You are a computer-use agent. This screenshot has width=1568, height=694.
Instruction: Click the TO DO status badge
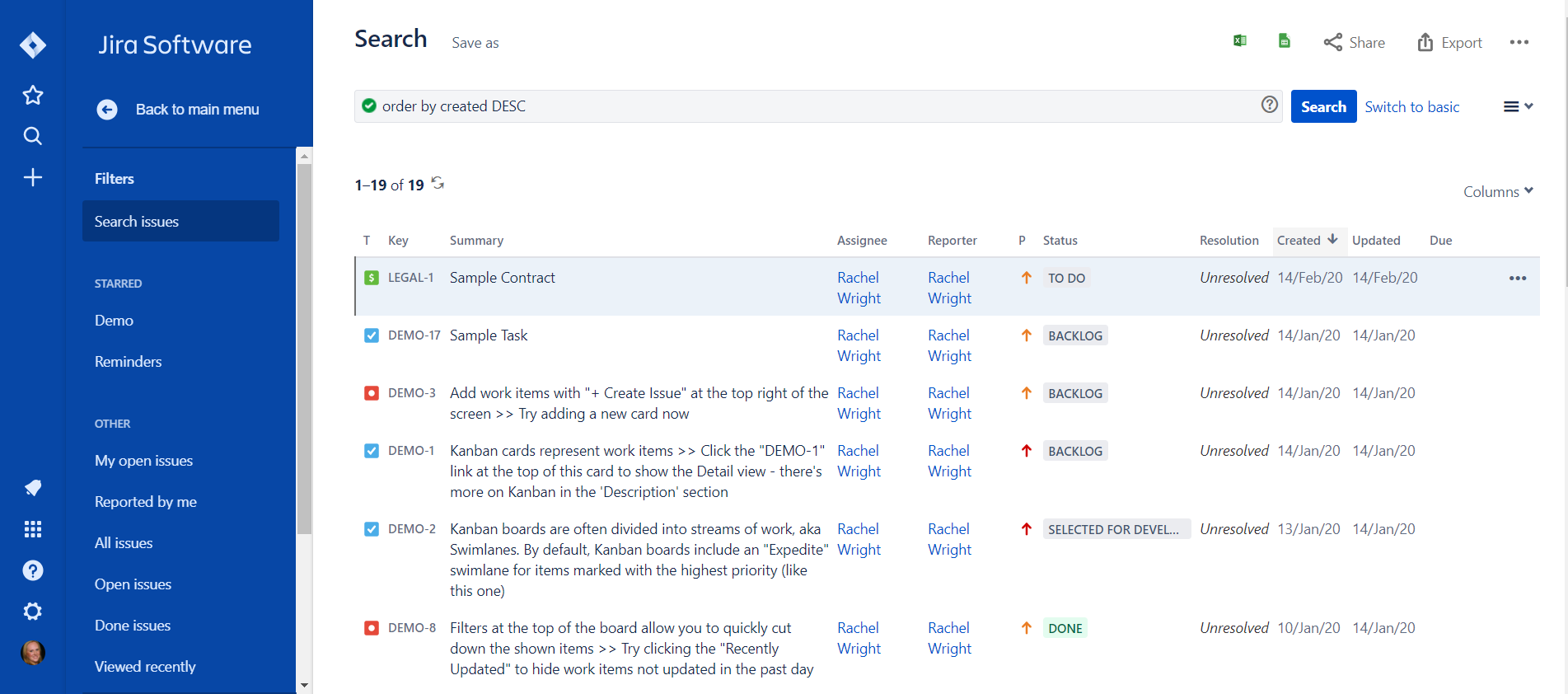click(x=1066, y=278)
